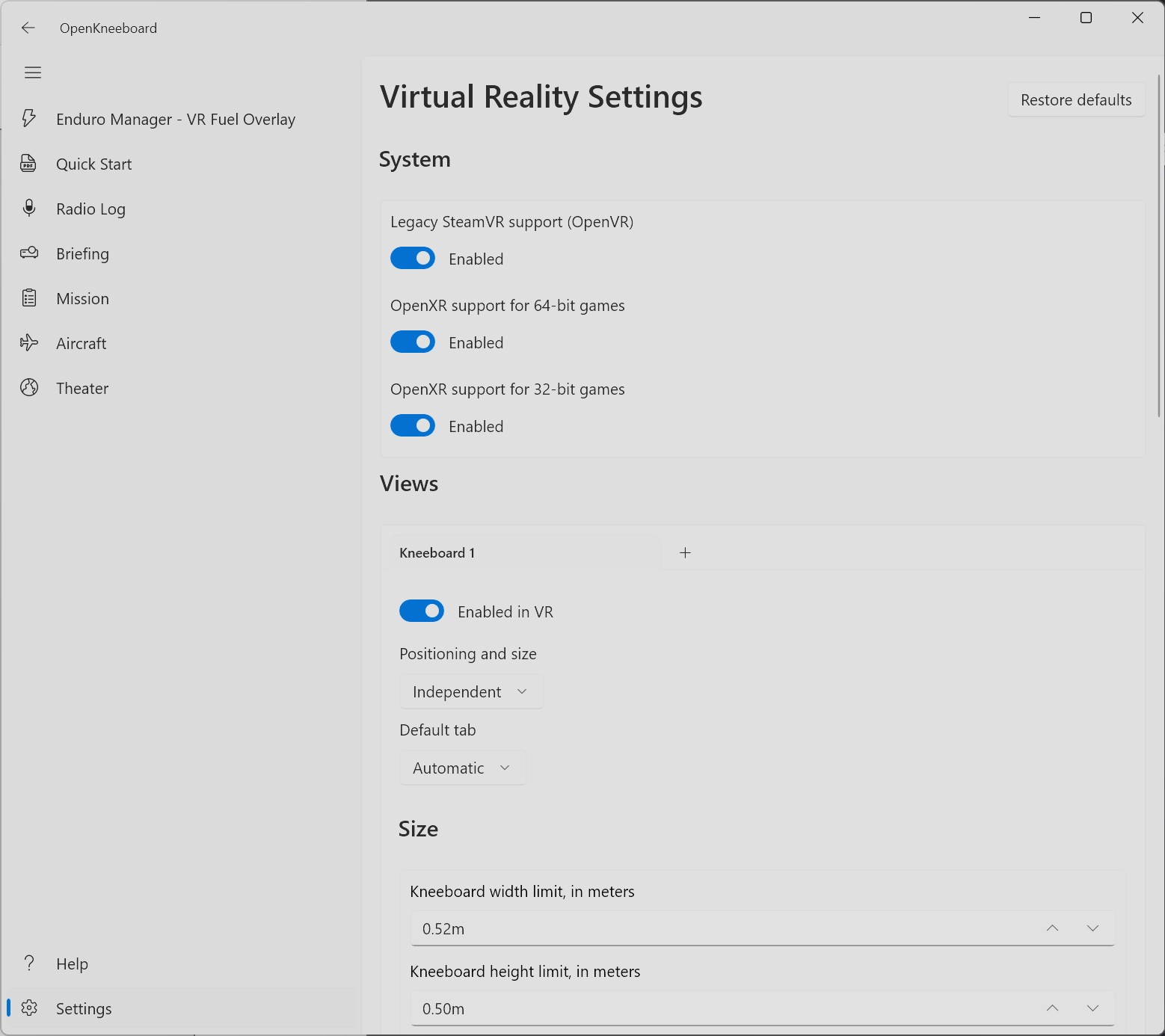Viewport: 1165px width, 1036px height.
Task: Disable Legacy SteamVR support toggle
Action: click(x=413, y=259)
